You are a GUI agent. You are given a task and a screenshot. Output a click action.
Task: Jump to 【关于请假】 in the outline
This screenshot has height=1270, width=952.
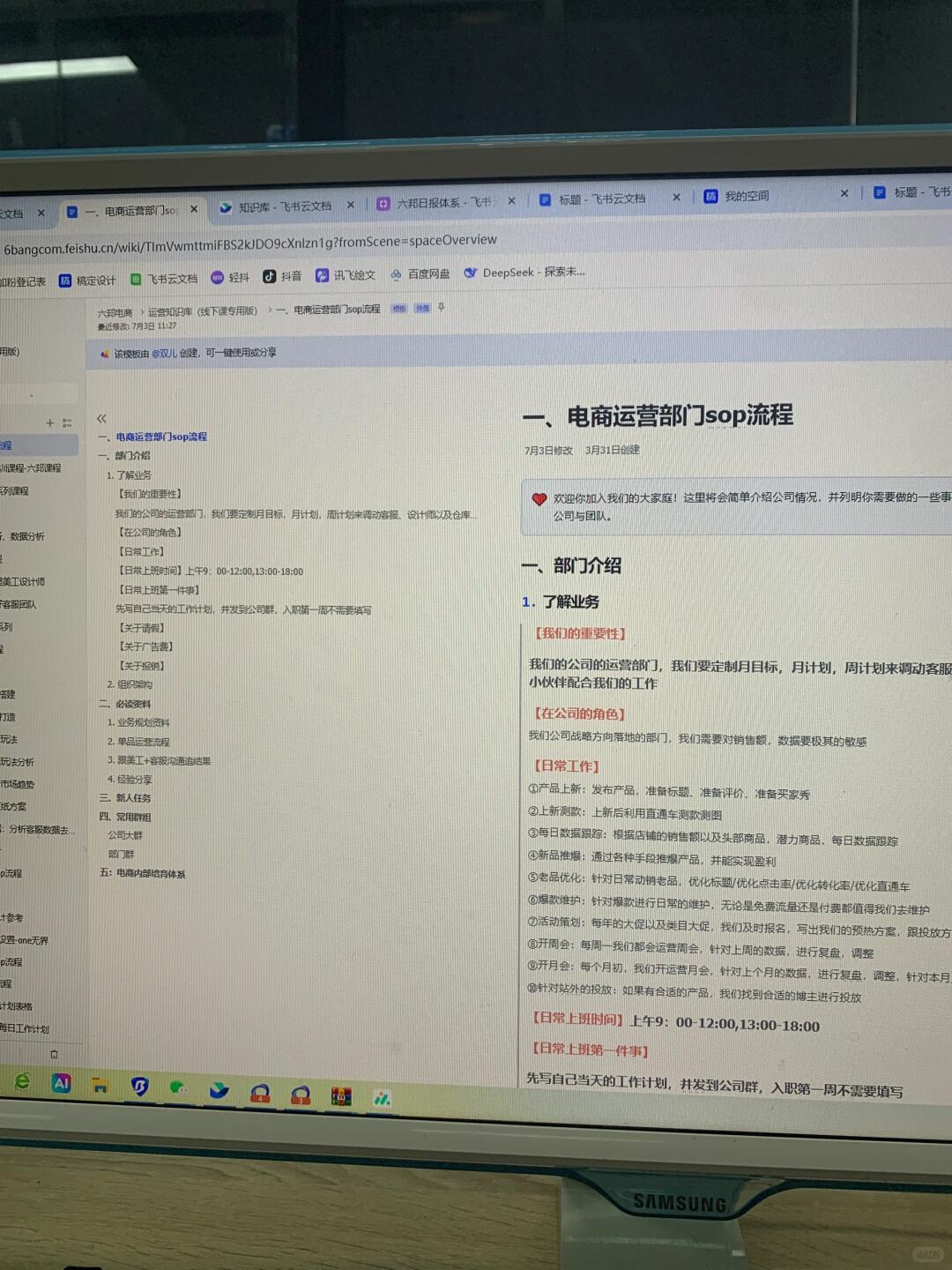pyautogui.click(x=141, y=628)
